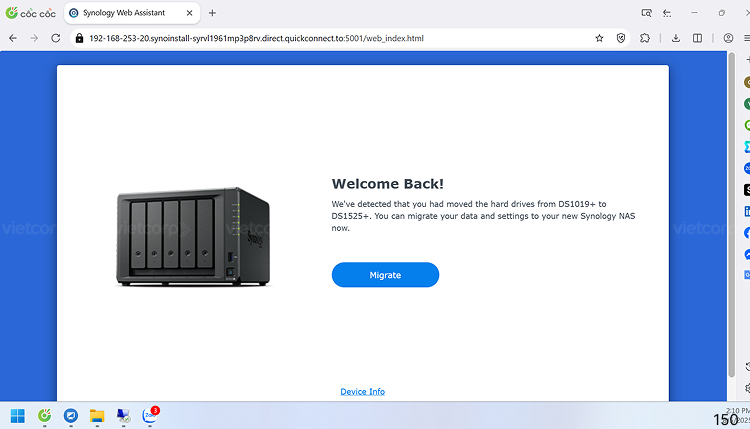The height and width of the screenshot is (429, 750).
Task: Open the browser extensions puzzle icon
Action: coord(645,38)
